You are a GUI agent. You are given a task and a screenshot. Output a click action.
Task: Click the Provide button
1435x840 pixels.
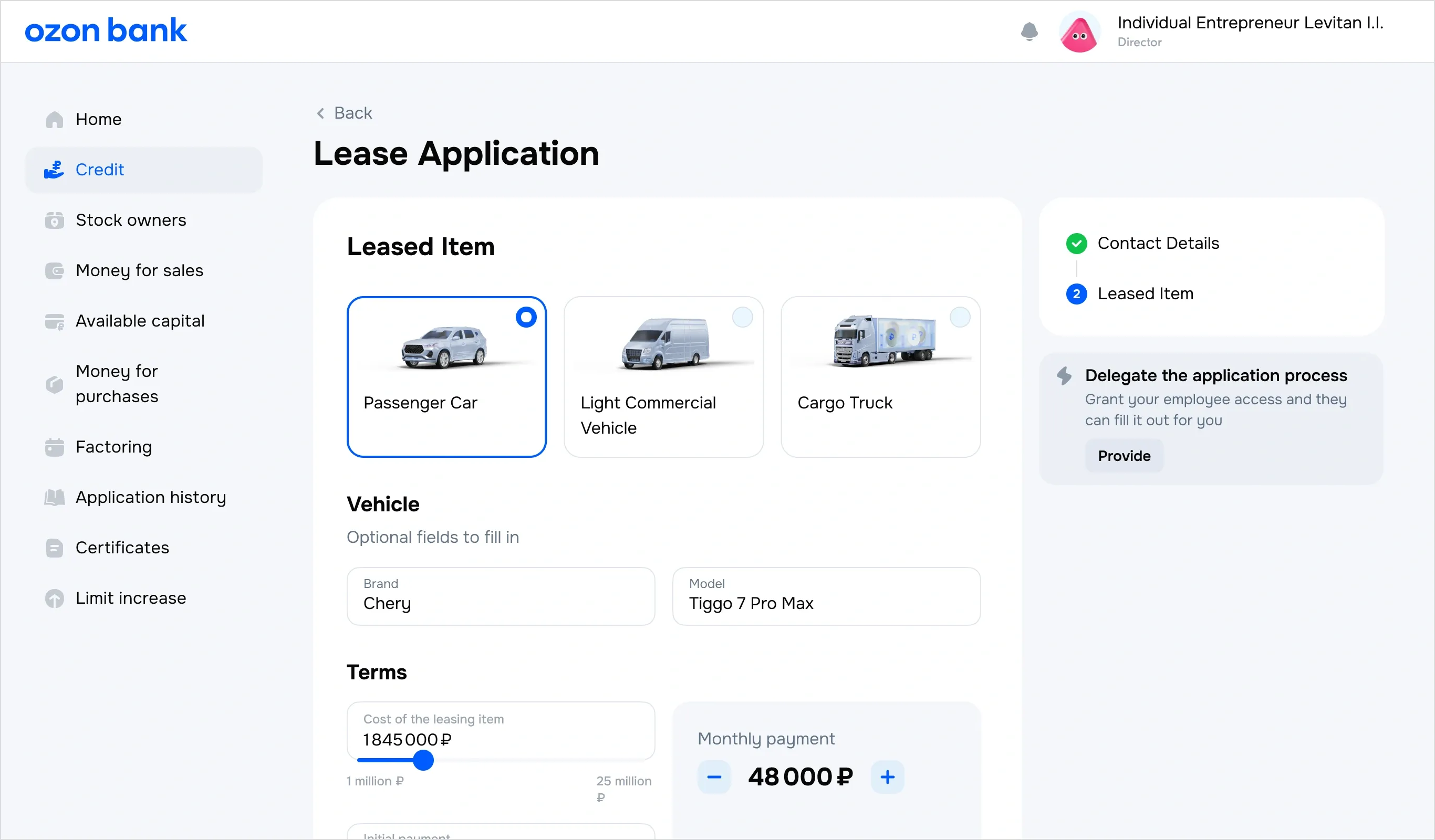[1124, 456]
